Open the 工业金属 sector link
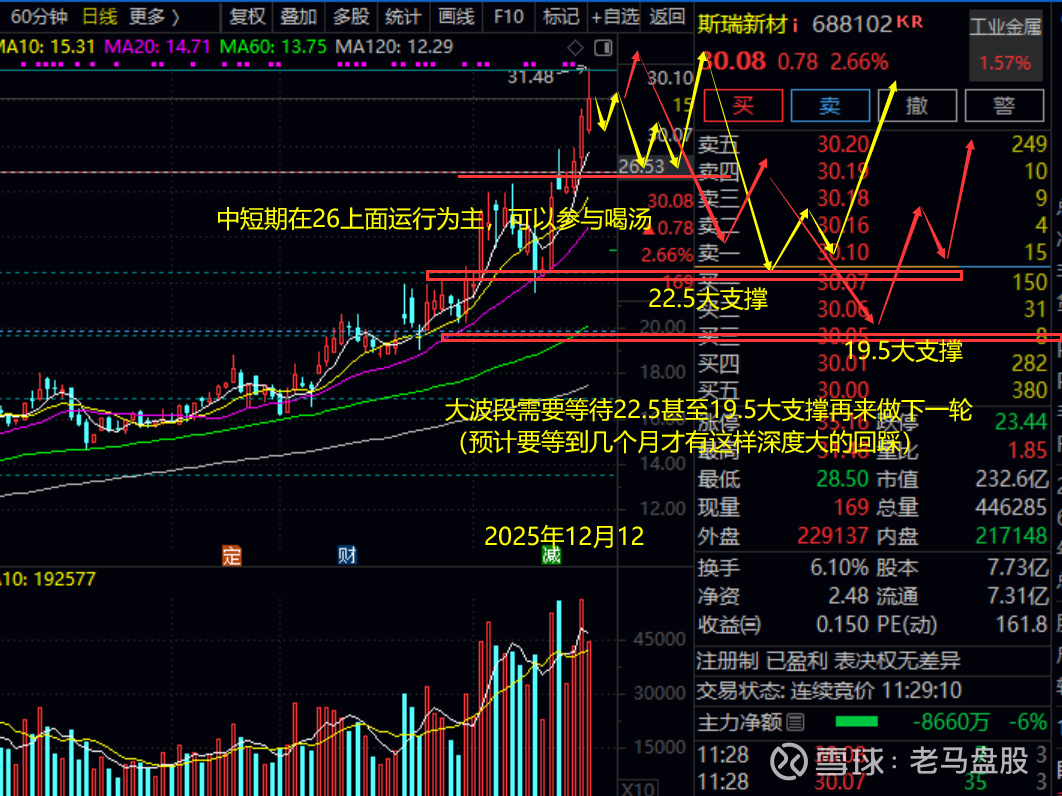 (1005, 27)
